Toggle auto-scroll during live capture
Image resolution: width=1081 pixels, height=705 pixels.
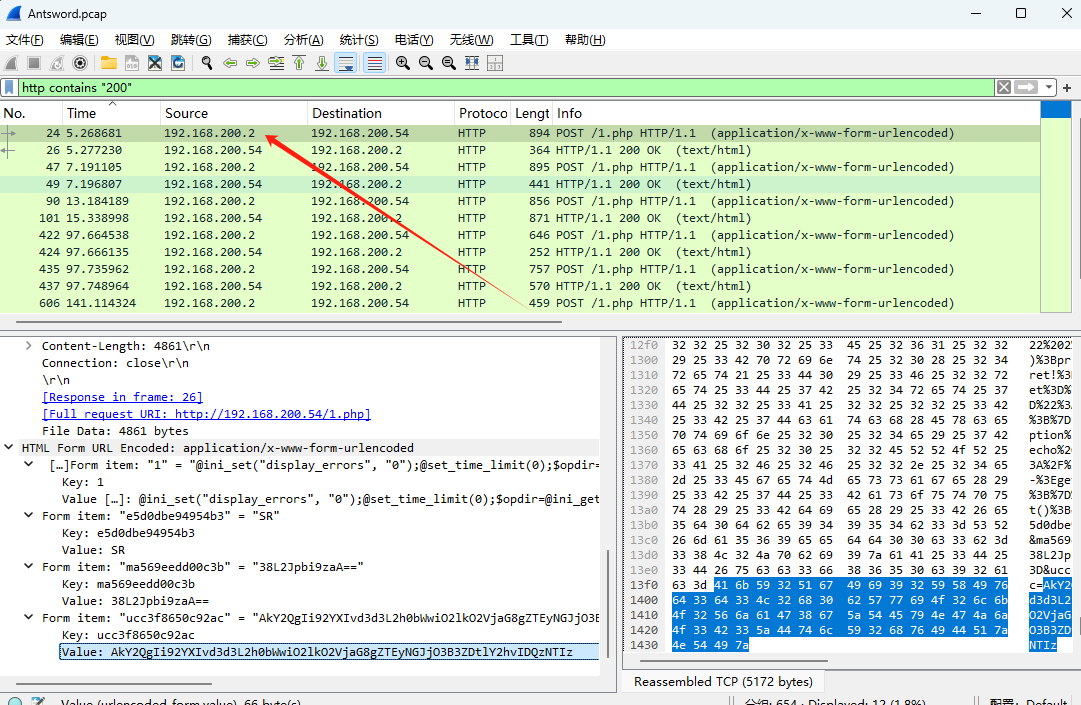pos(345,63)
